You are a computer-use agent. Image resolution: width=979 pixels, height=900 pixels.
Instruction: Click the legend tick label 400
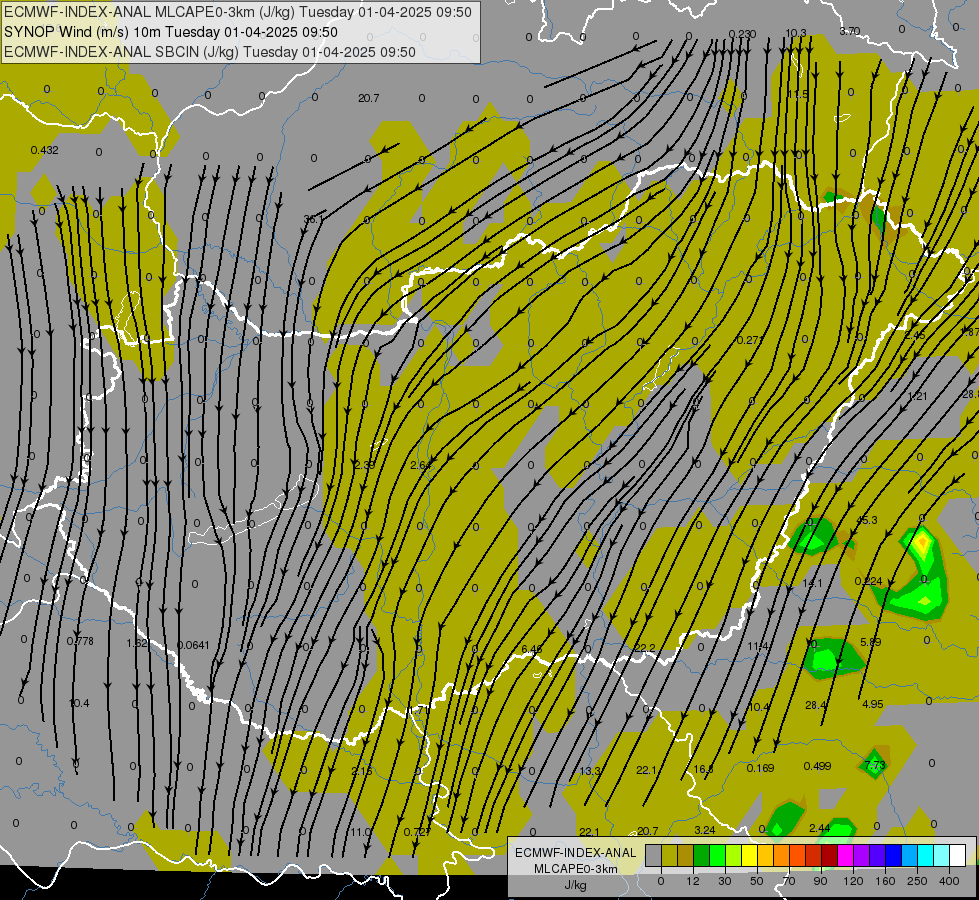coord(949,881)
